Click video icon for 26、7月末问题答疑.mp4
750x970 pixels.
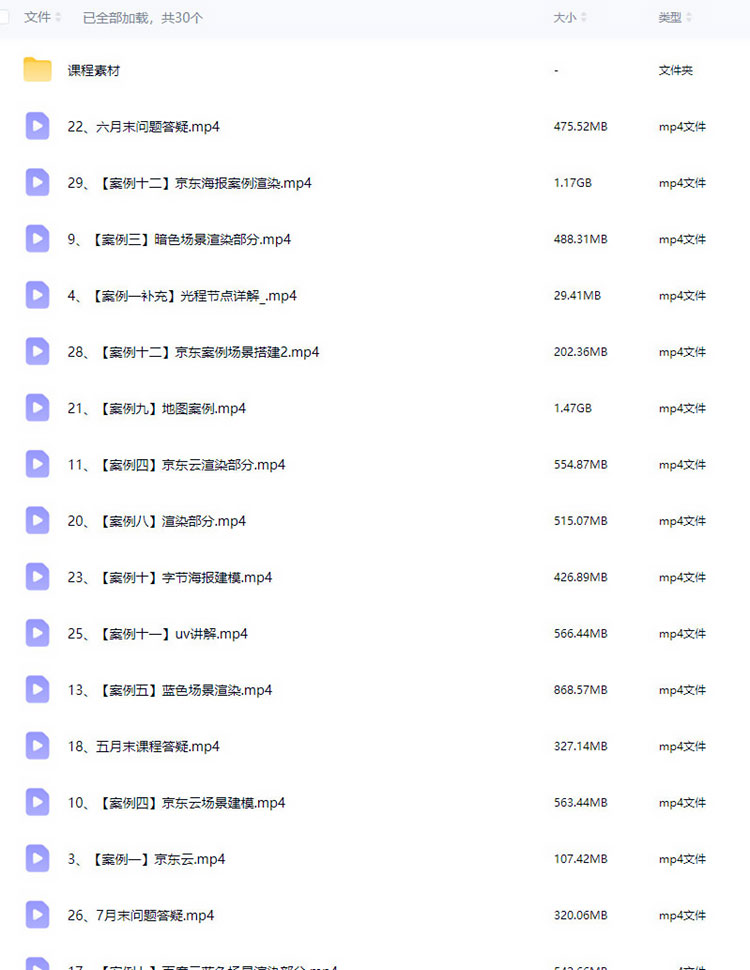pos(37,914)
